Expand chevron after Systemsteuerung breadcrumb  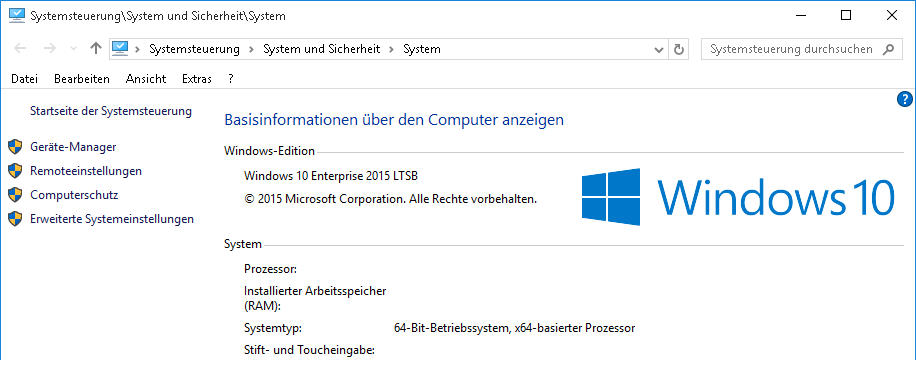(x=251, y=50)
